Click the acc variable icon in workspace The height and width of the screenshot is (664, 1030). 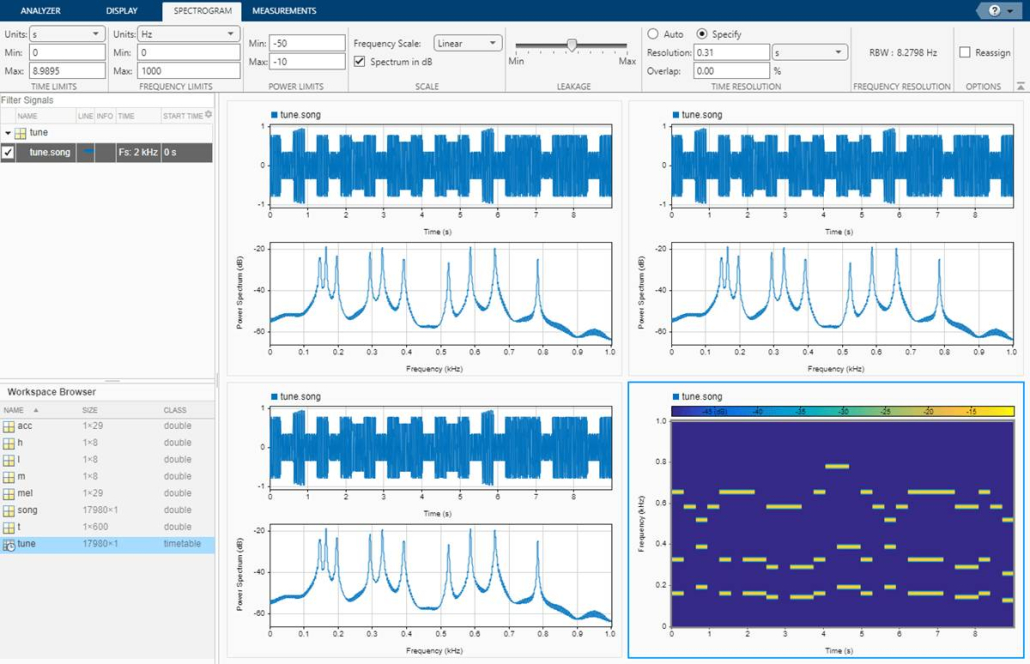coord(9,426)
